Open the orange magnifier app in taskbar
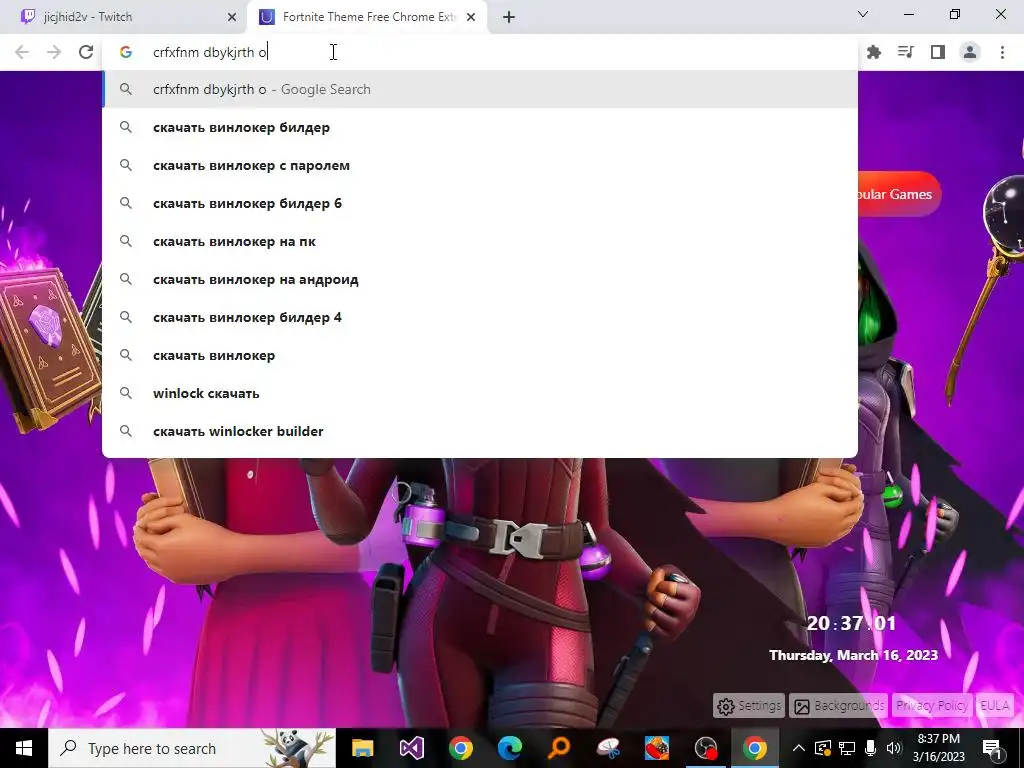Image resolution: width=1024 pixels, height=768 pixels. [558, 748]
